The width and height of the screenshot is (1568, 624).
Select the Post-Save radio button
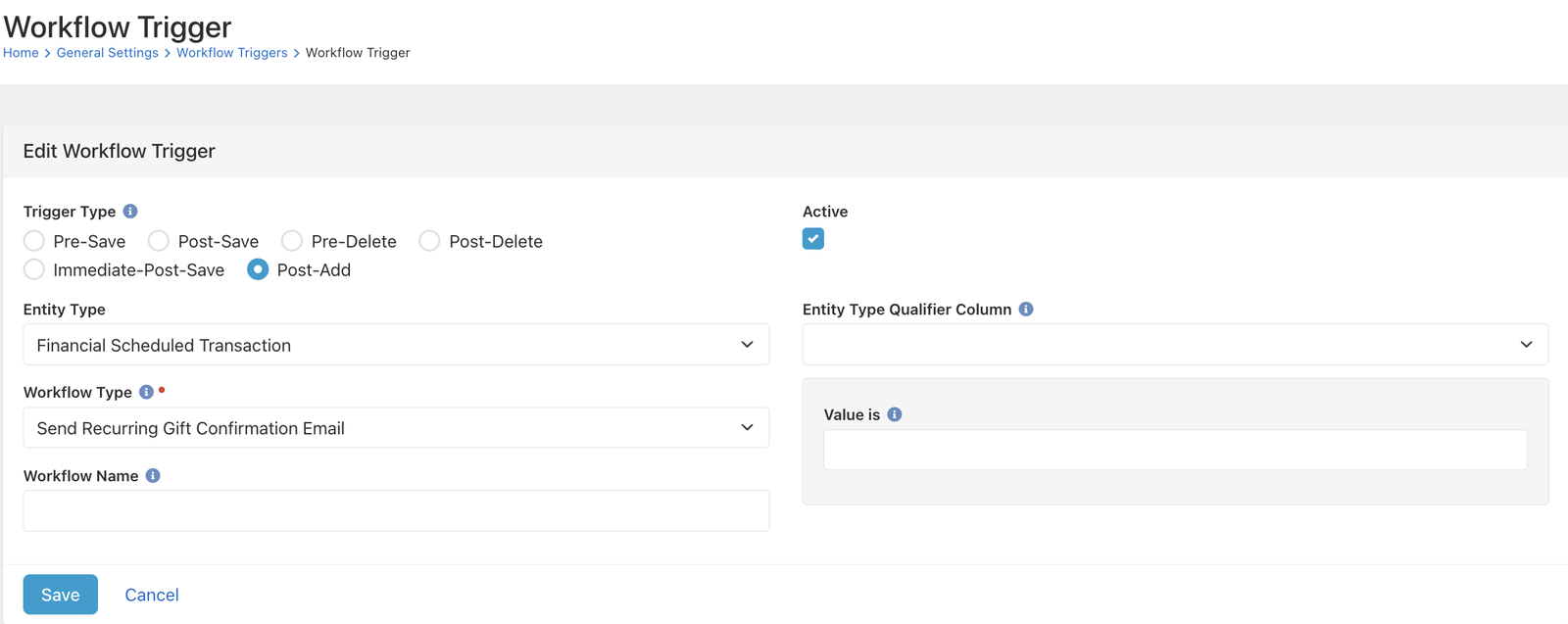pyautogui.click(x=159, y=241)
